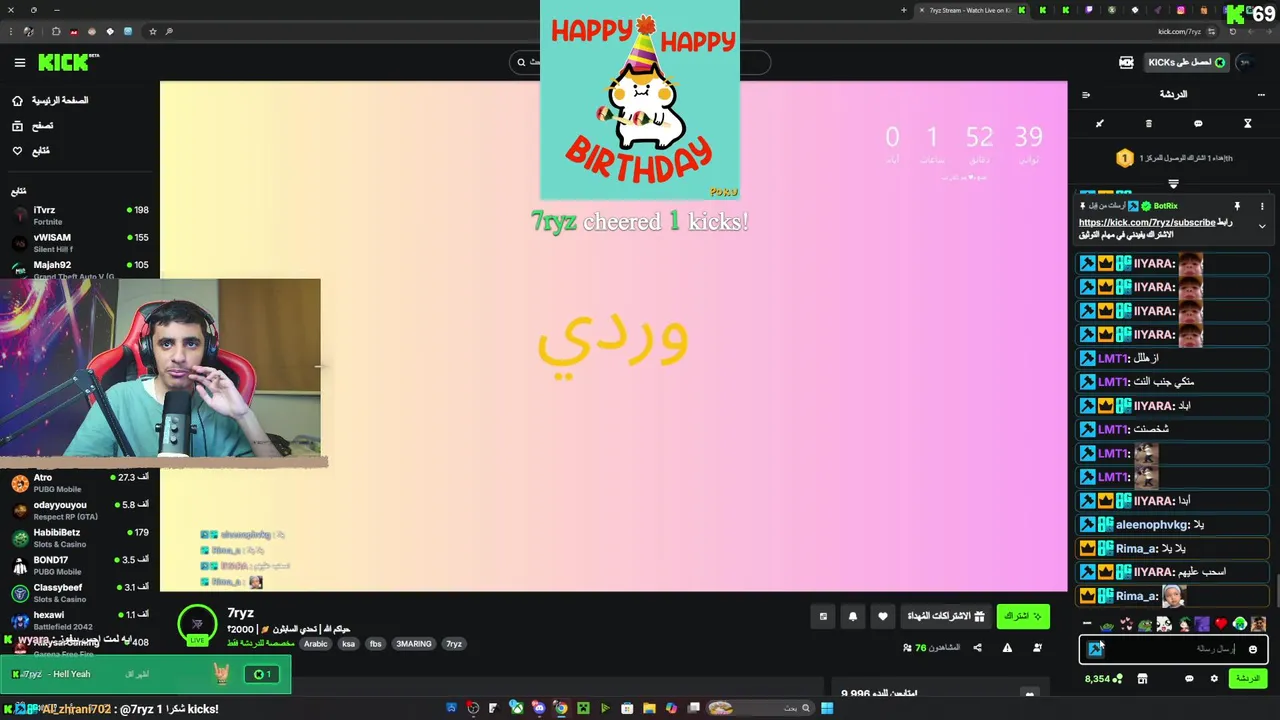
Task: Click the Get KICKs button
Action: 1186,63
